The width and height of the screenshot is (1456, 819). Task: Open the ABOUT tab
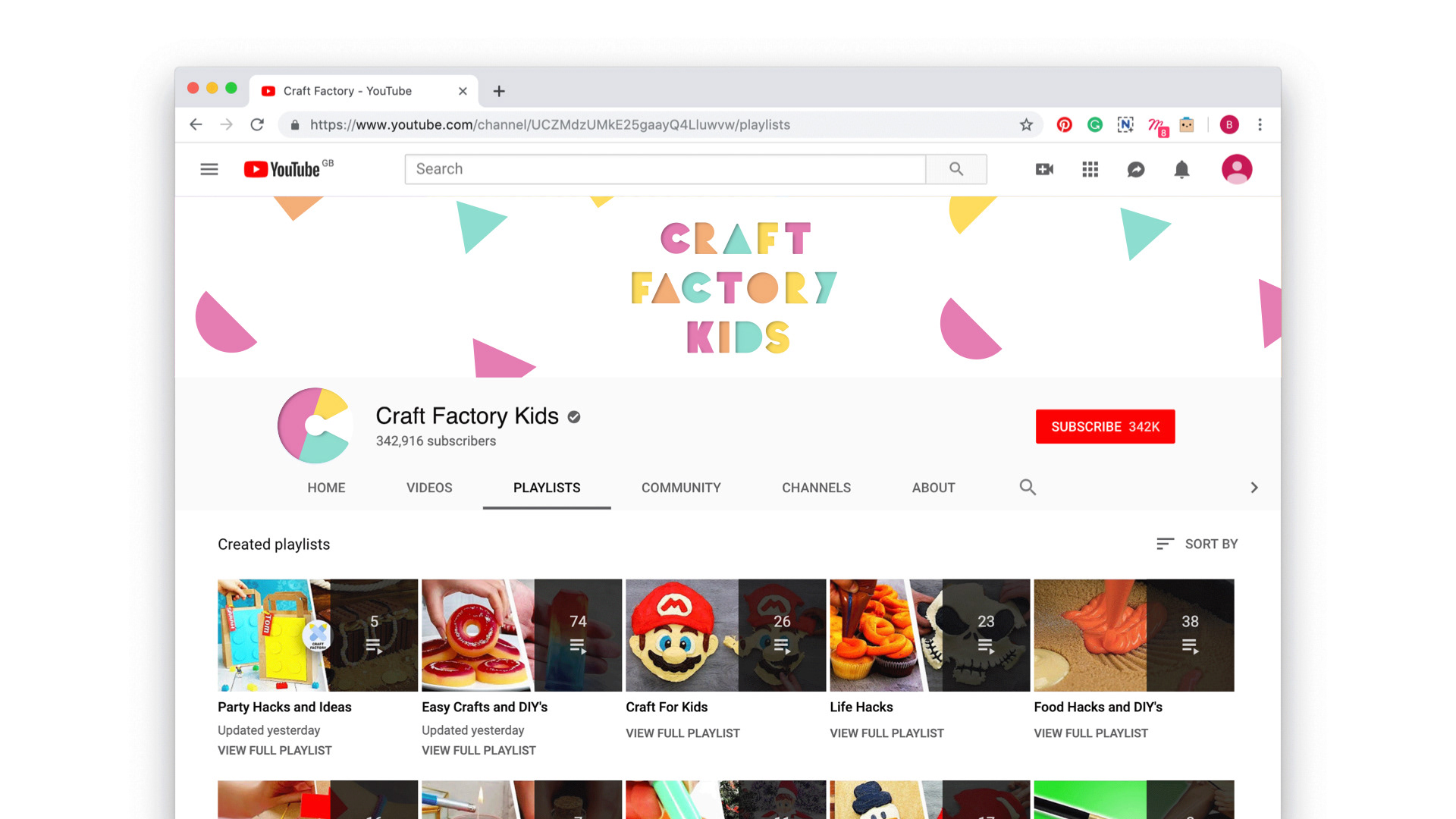coord(934,488)
